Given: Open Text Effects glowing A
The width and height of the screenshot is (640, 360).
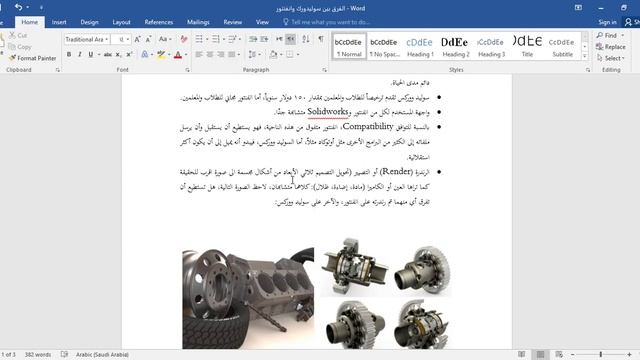Looking at the screenshot, I should pyautogui.click(x=144, y=54).
